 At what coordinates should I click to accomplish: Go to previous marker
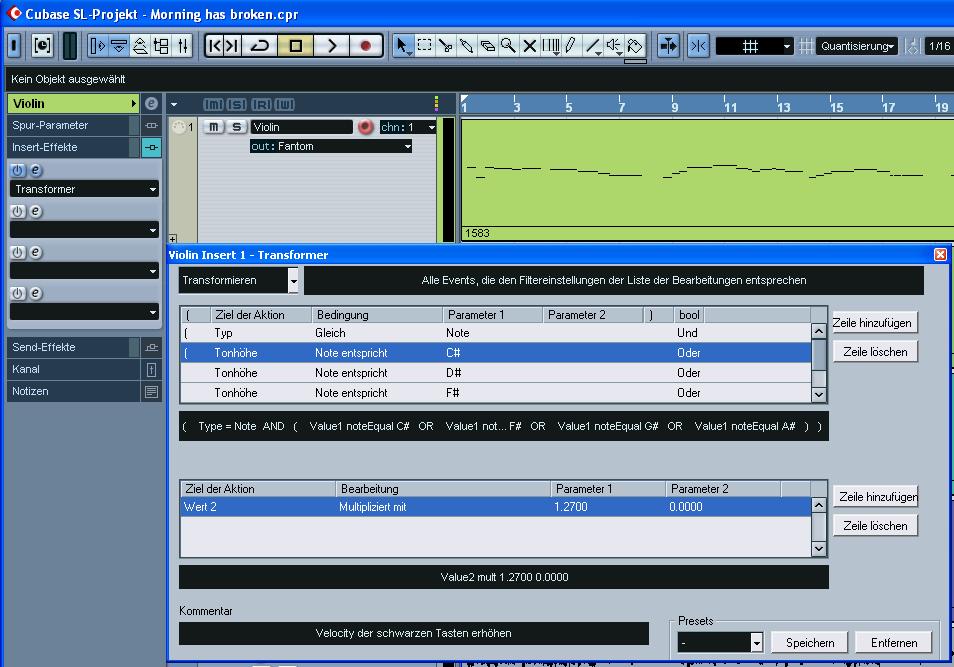[215, 46]
